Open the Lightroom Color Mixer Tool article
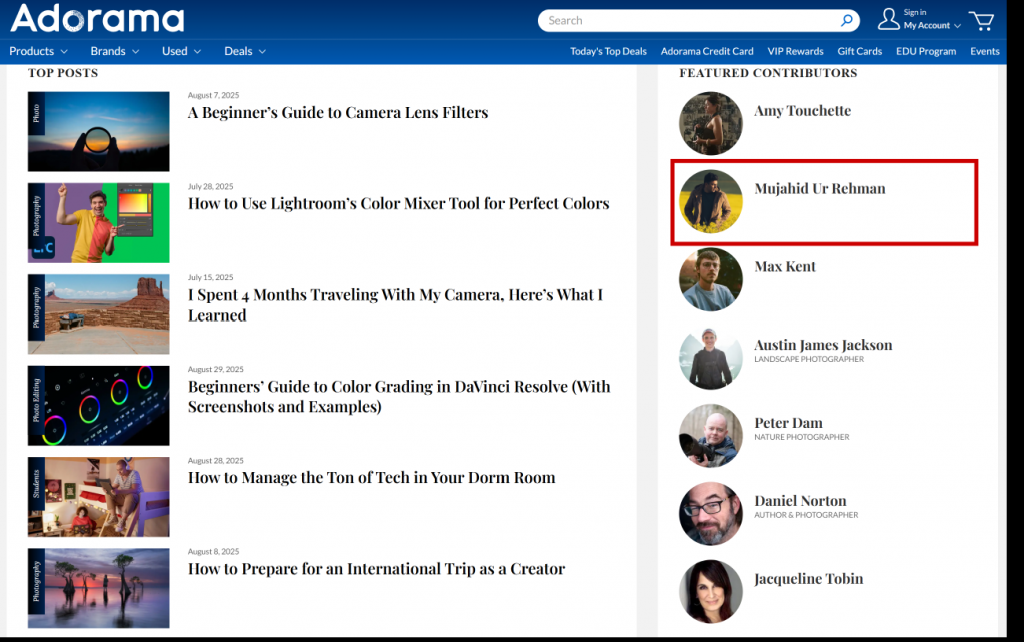 [398, 204]
